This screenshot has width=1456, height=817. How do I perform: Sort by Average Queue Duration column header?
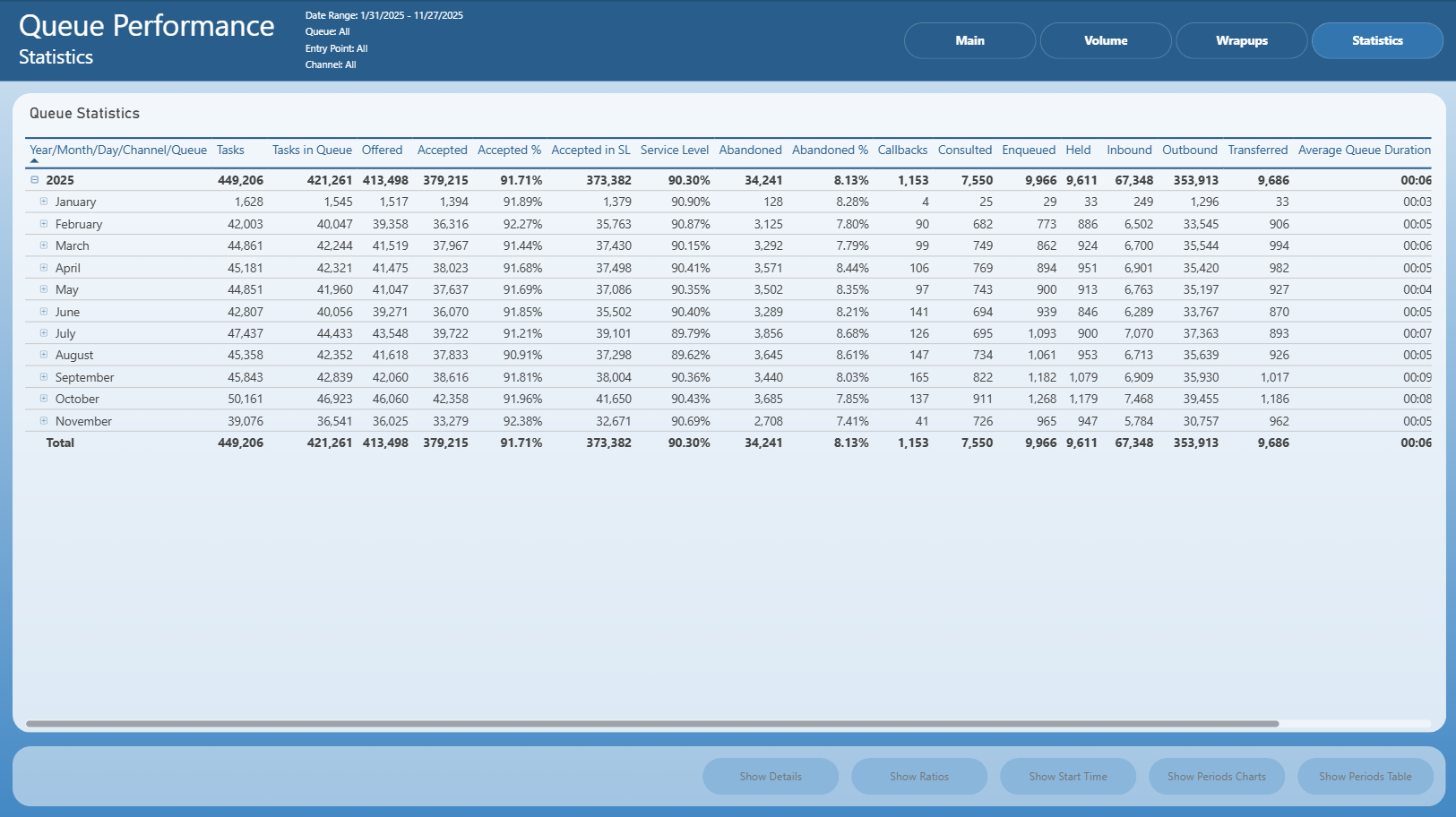[x=1365, y=150]
